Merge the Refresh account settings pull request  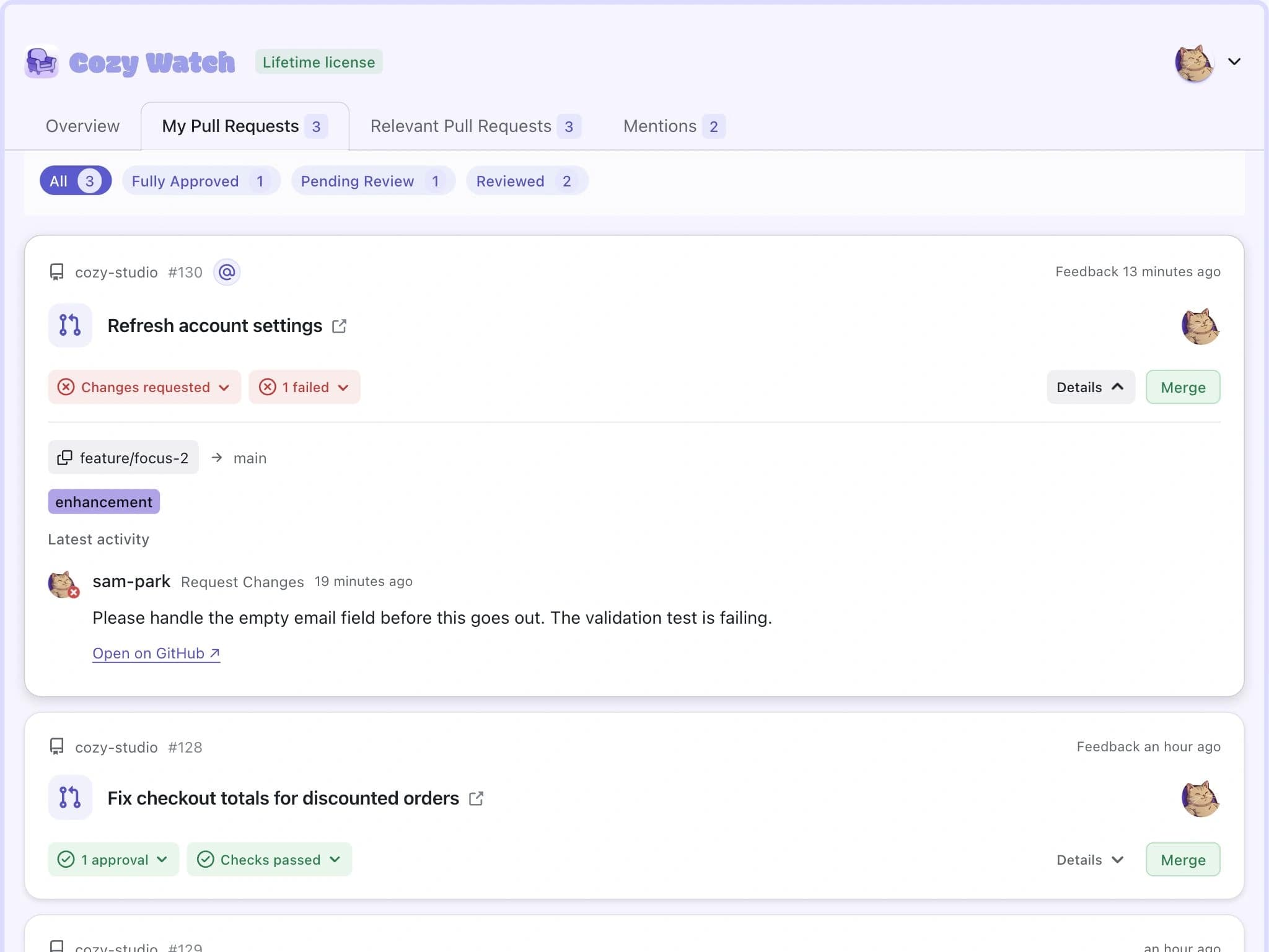(1183, 387)
